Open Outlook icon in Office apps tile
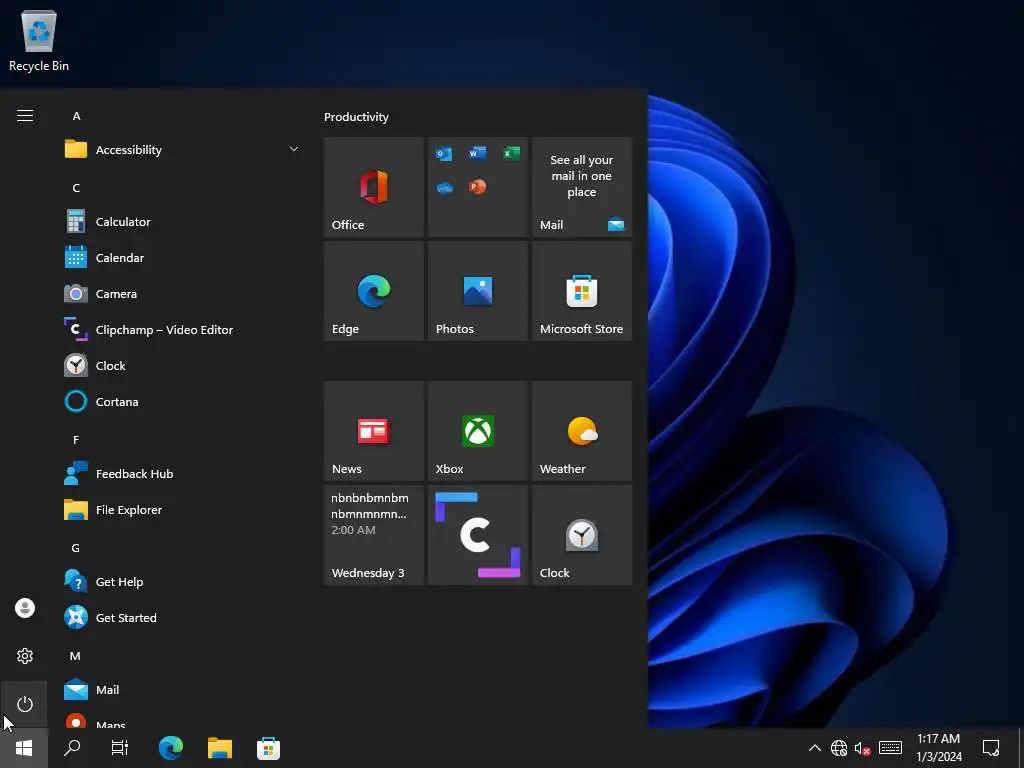The width and height of the screenshot is (1024, 768). tap(444, 154)
